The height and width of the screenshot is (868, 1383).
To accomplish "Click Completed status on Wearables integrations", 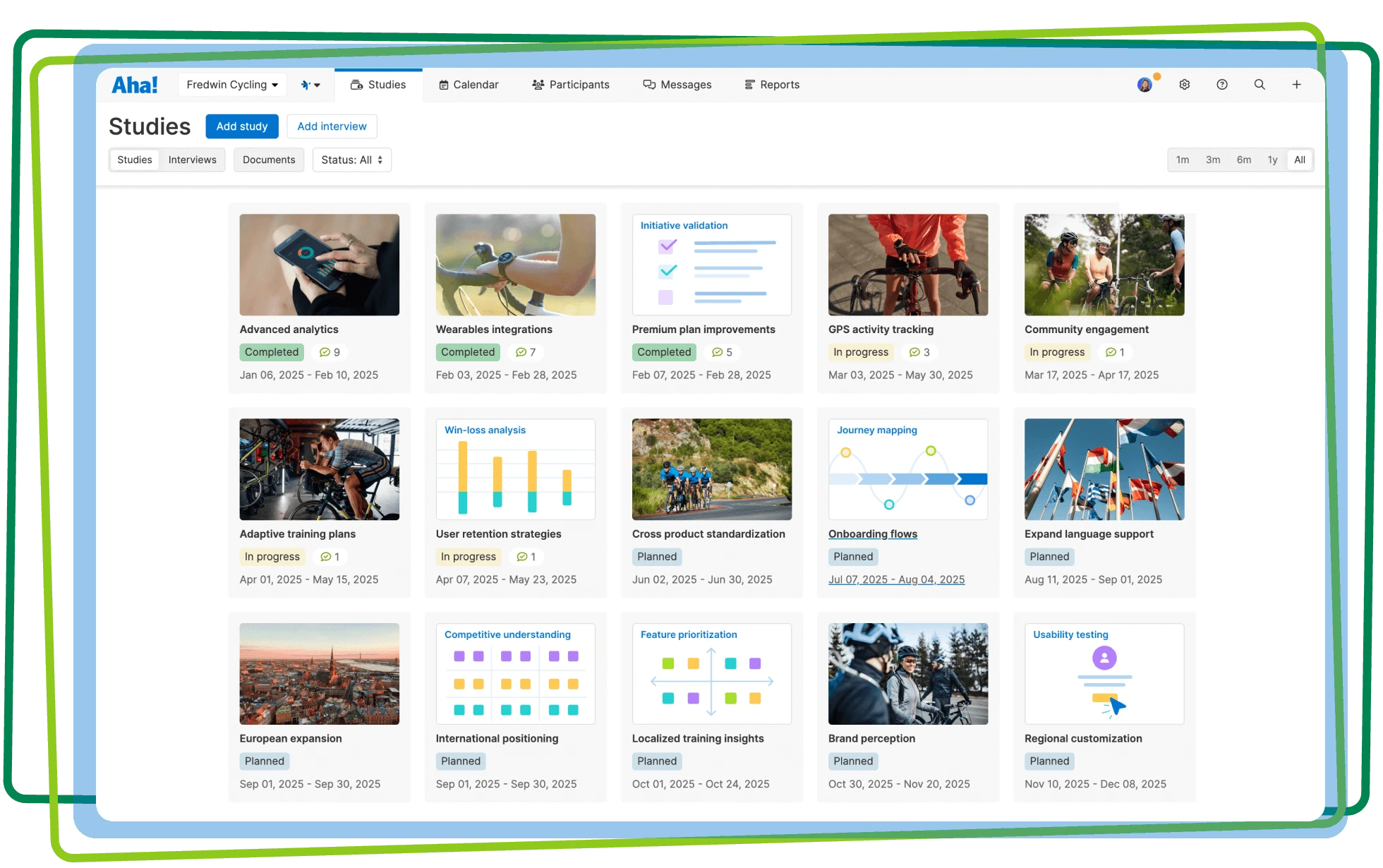I will (x=467, y=352).
